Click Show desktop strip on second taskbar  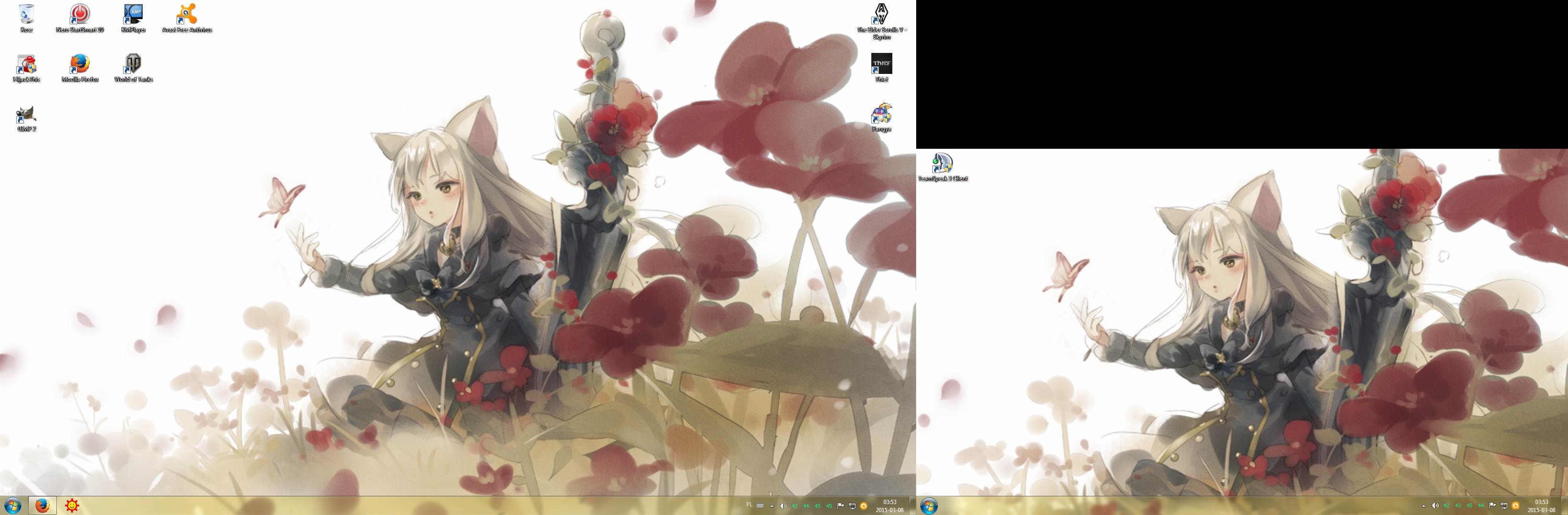[1565, 506]
